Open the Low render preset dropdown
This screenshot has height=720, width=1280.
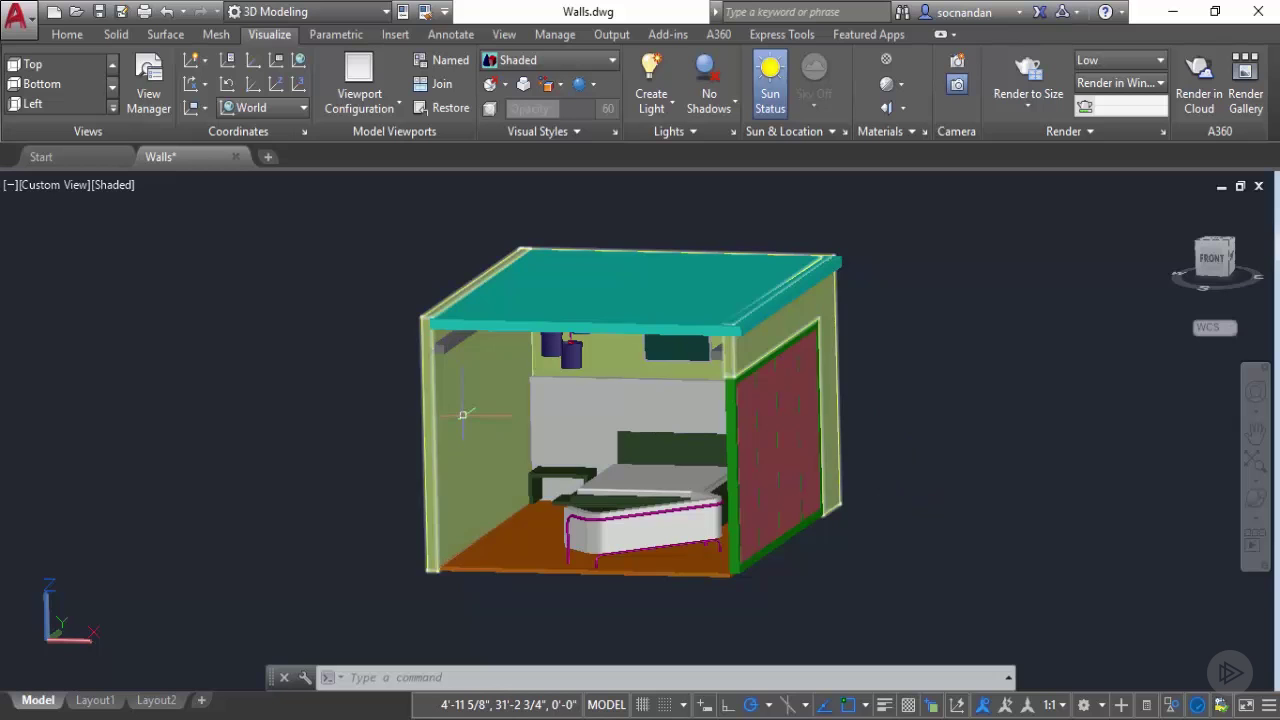click(1120, 60)
